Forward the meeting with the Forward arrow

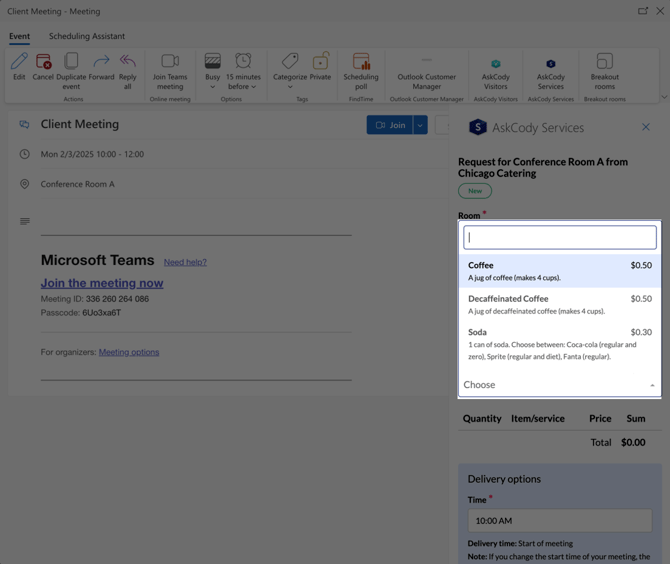[101, 61]
